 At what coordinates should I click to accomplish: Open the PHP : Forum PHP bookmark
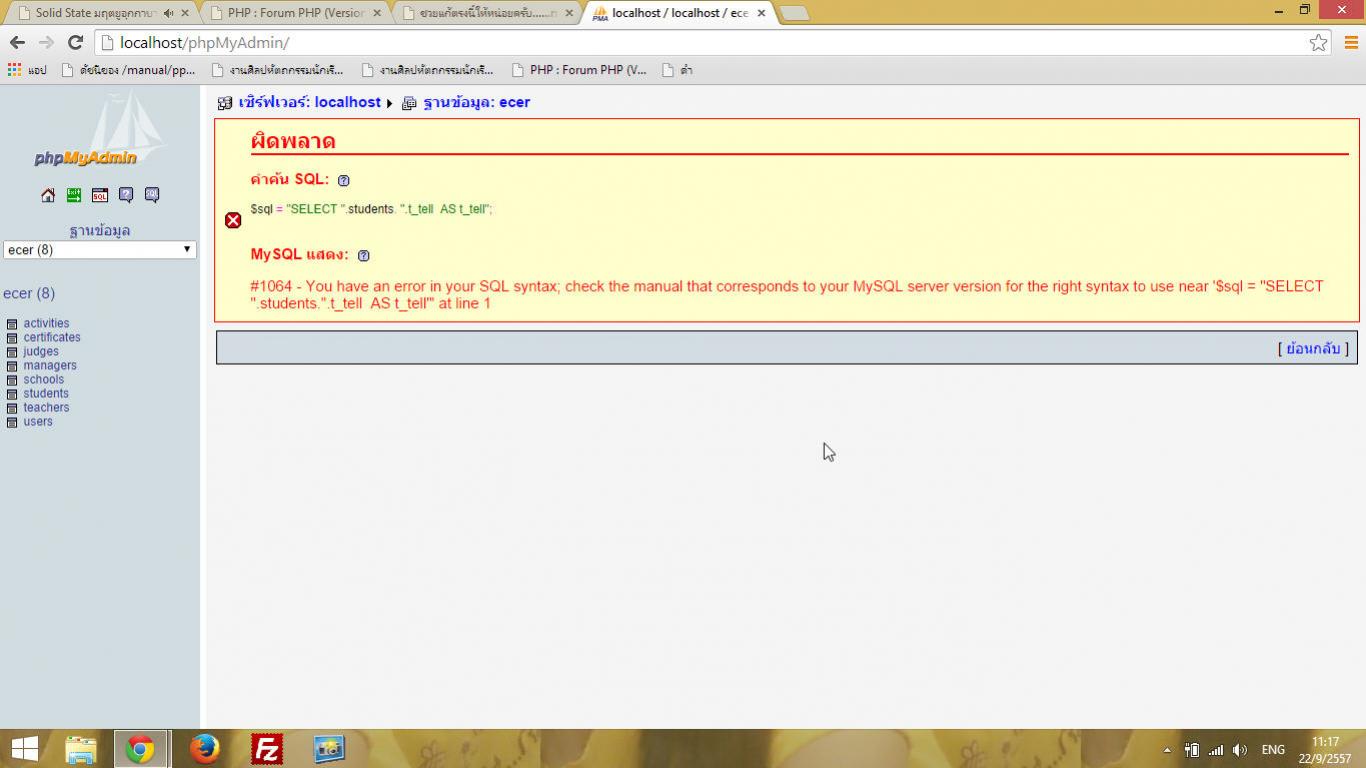click(x=579, y=70)
